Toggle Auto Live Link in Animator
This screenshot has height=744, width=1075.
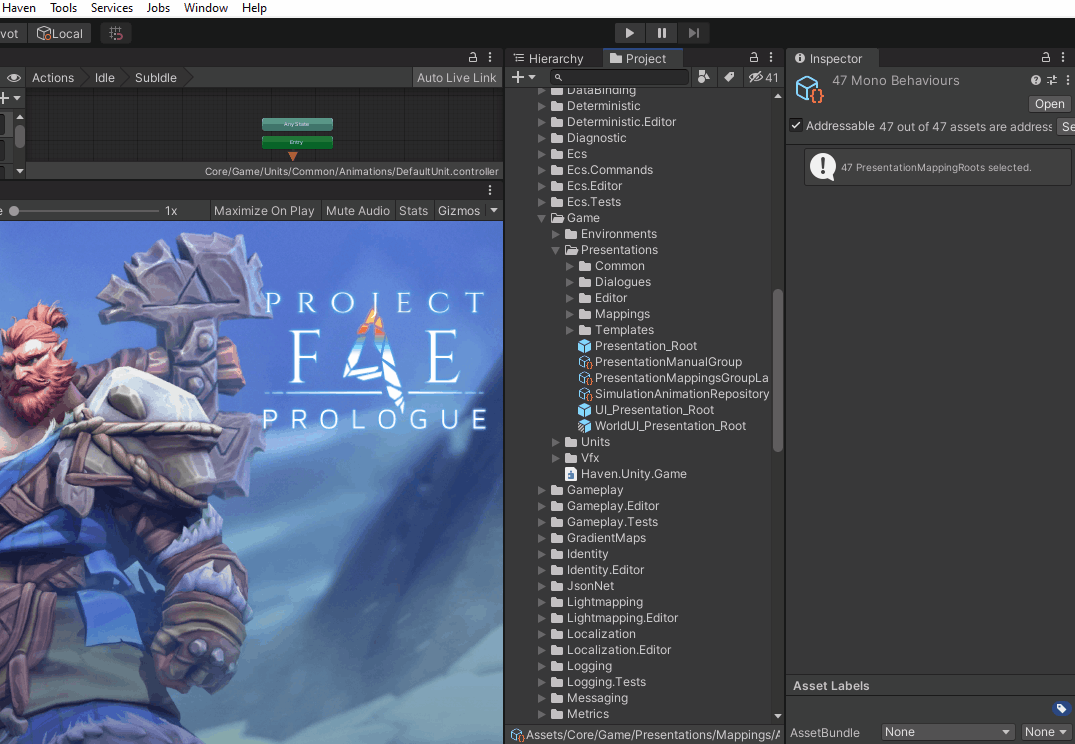coord(456,77)
